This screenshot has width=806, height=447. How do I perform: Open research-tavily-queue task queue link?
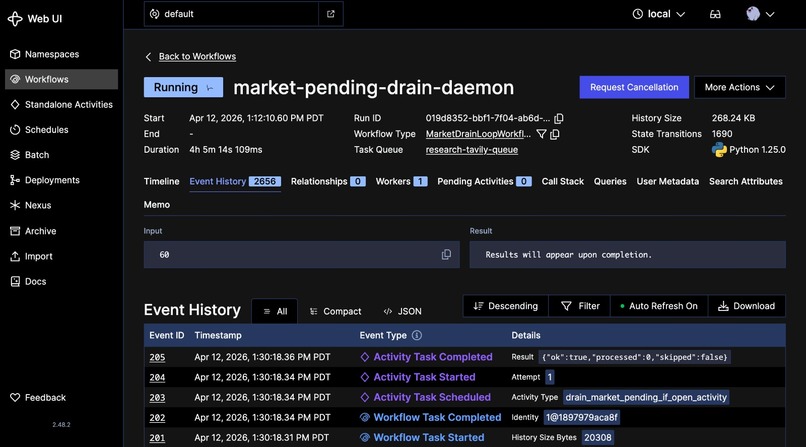[471, 150]
